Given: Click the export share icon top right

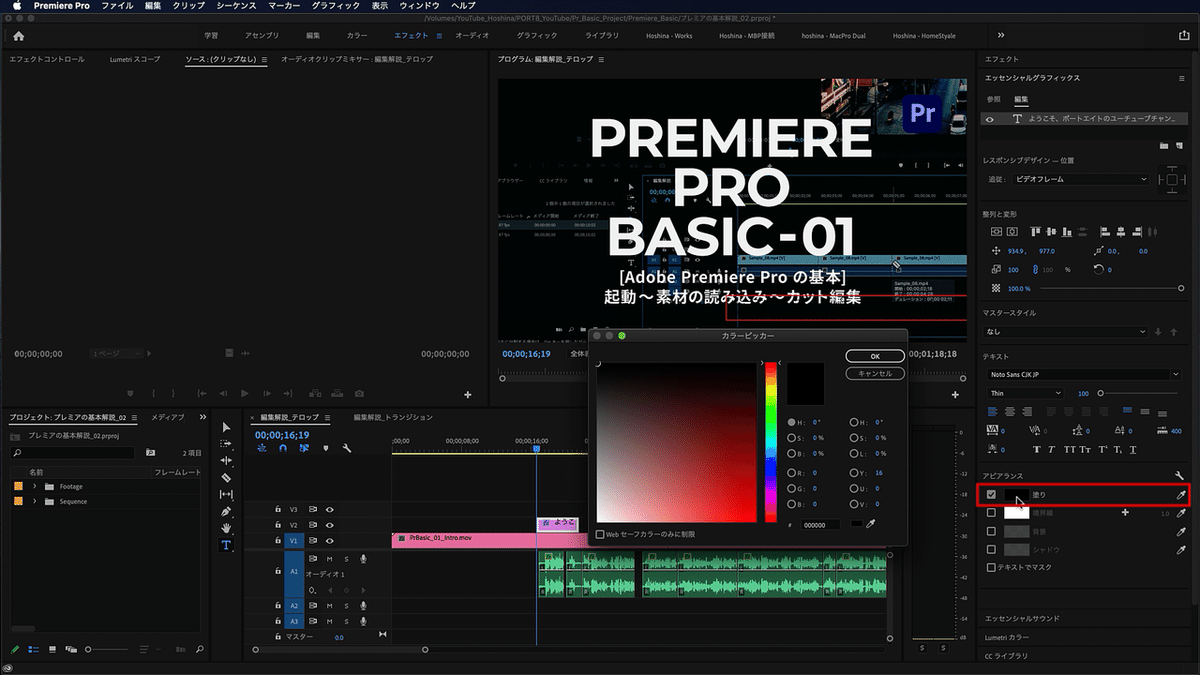Looking at the screenshot, I should coord(1184,35).
